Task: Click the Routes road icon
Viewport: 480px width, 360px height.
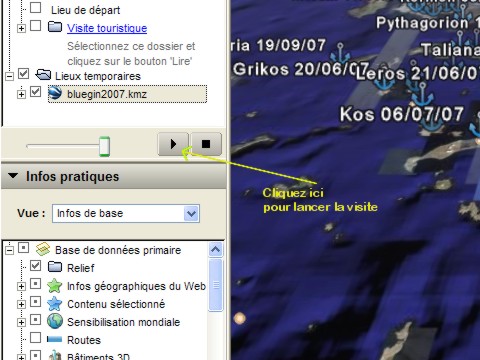Action: coord(54,339)
